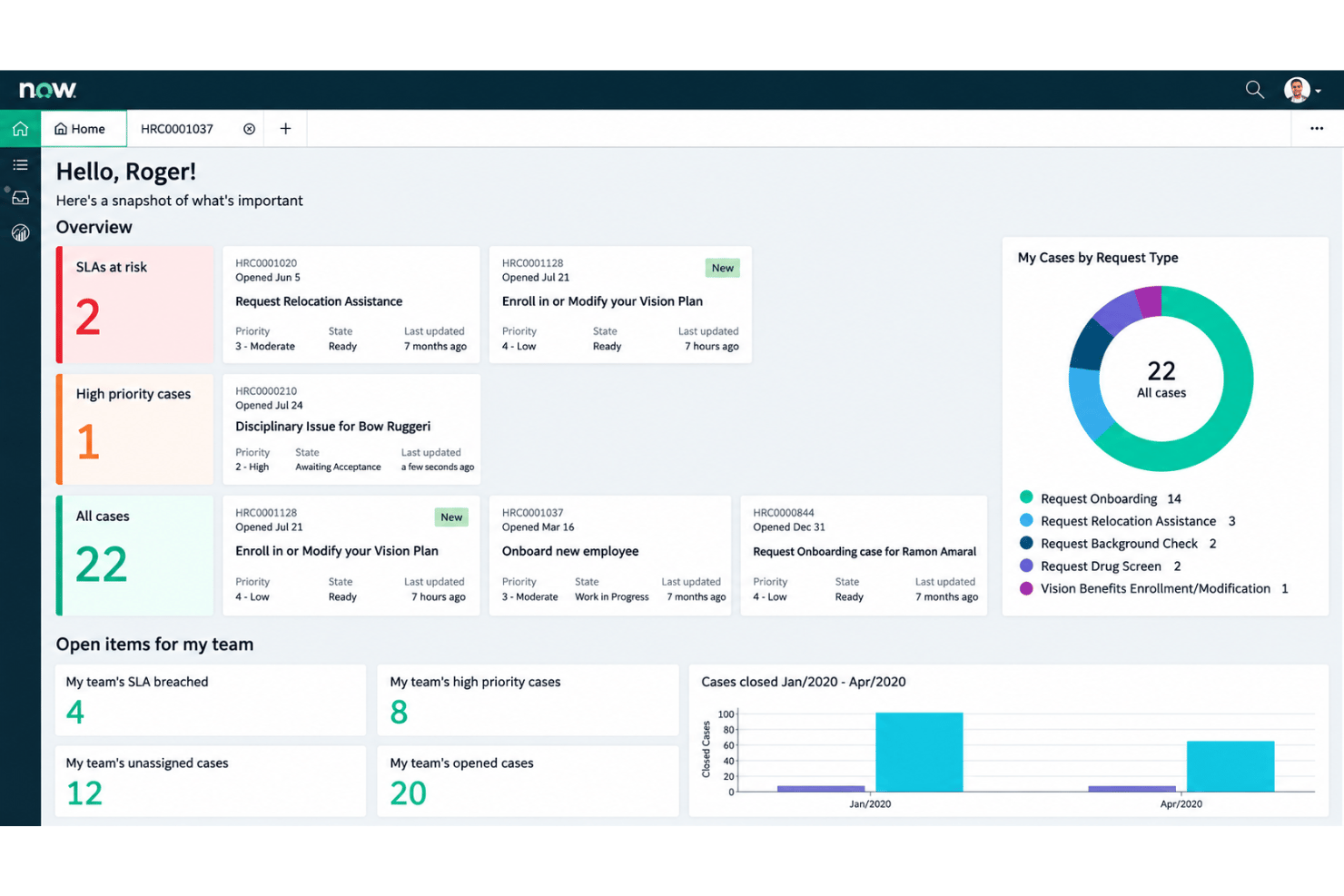Open Disciplinary Issue for Bow Ruggeri case
The image size is (1344, 896).
click(x=351, y=429)
